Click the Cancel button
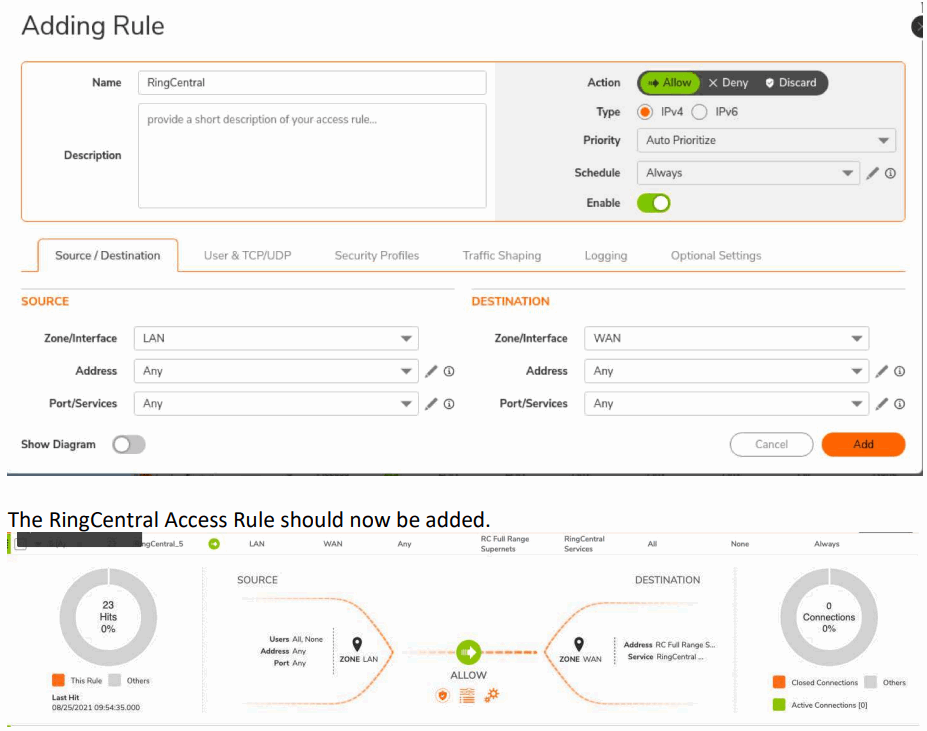This screenshot has width=927, height=731. 771,444
